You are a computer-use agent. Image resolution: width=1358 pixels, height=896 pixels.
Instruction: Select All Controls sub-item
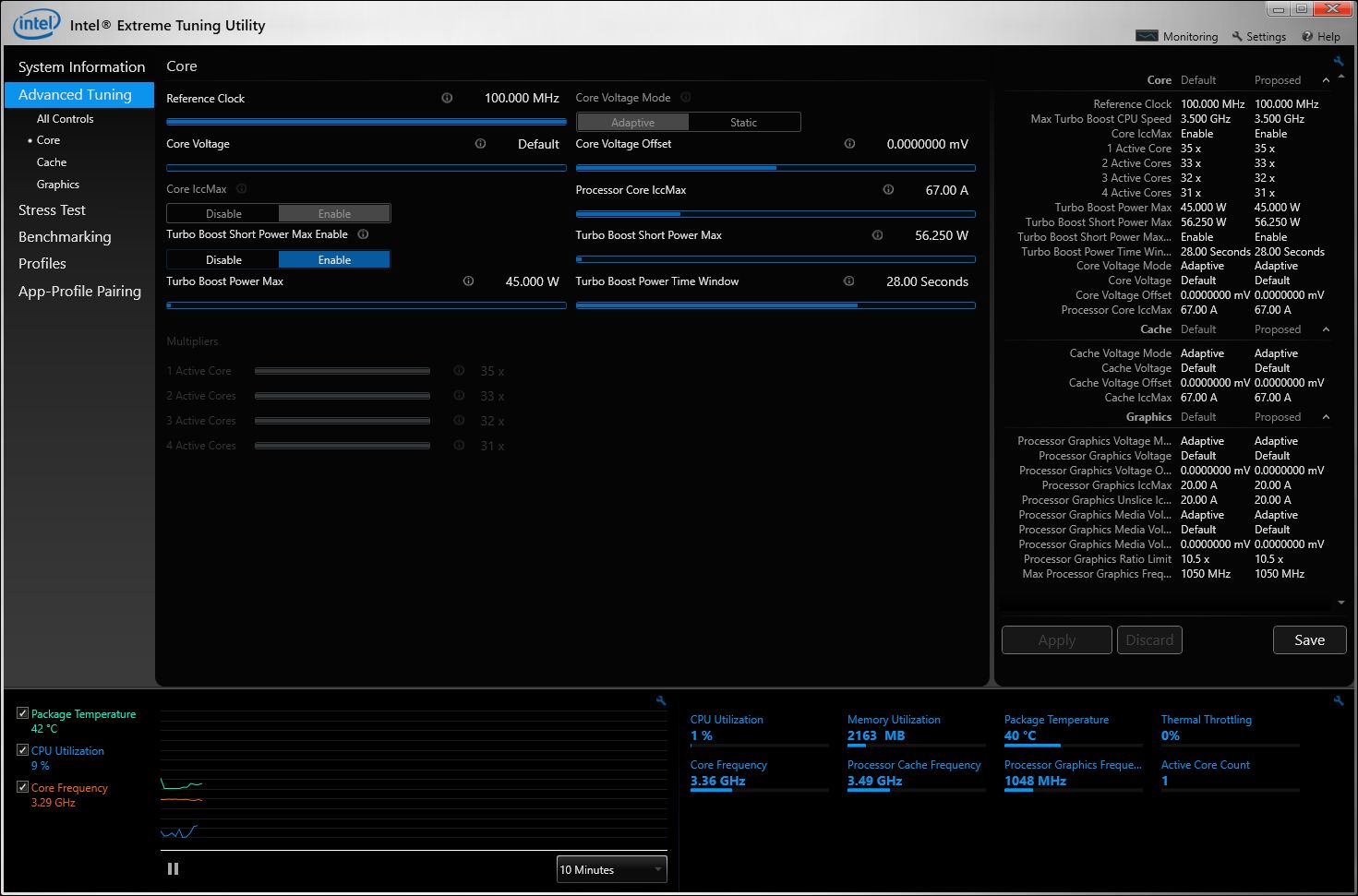coord(65,119)
